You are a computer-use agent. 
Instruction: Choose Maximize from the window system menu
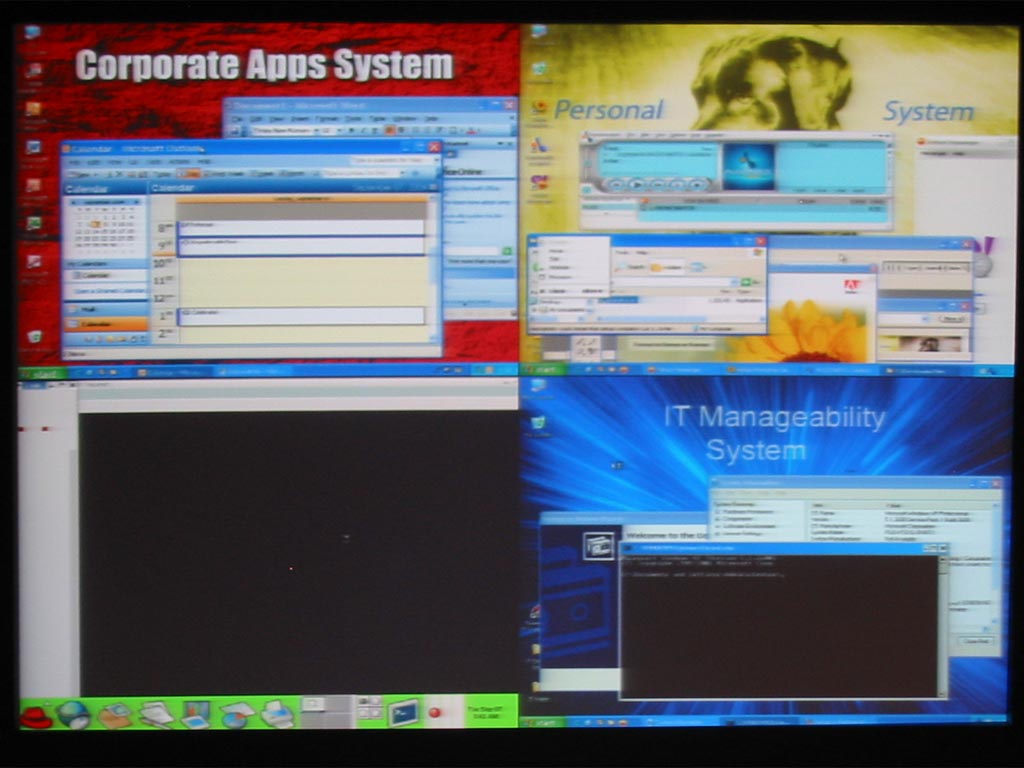pyautogui.click(x=560, y=276)
